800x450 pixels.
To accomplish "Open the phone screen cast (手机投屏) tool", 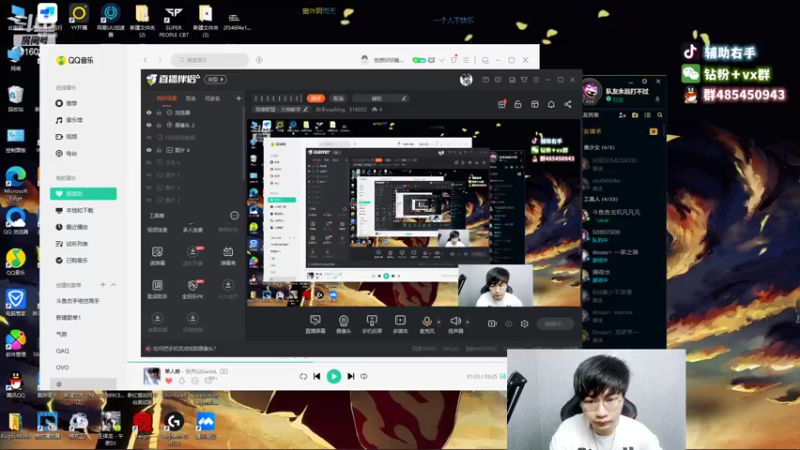I will tap(372, 323).
